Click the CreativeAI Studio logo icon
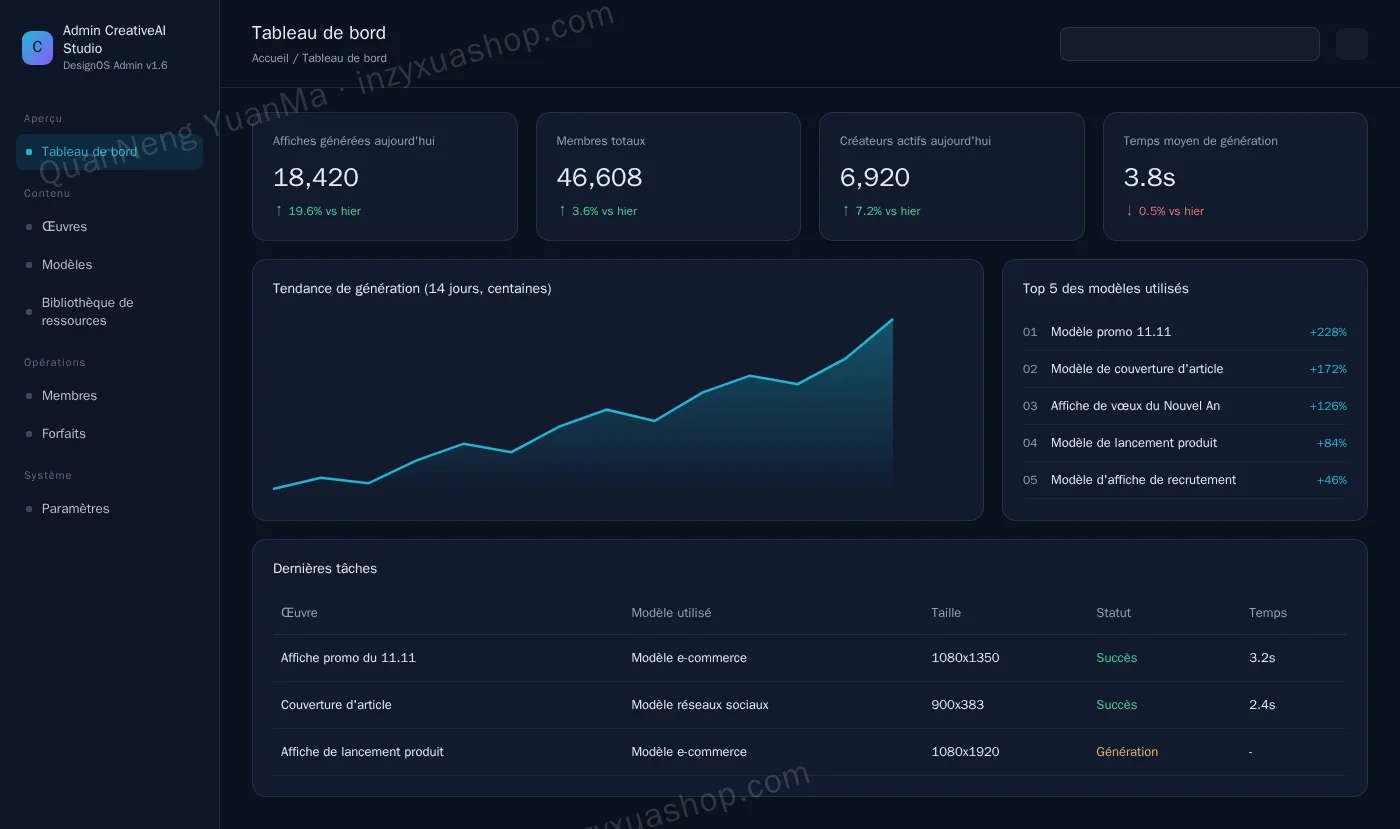This screenshot has height=829, width=1400. (x=37, y=48)
